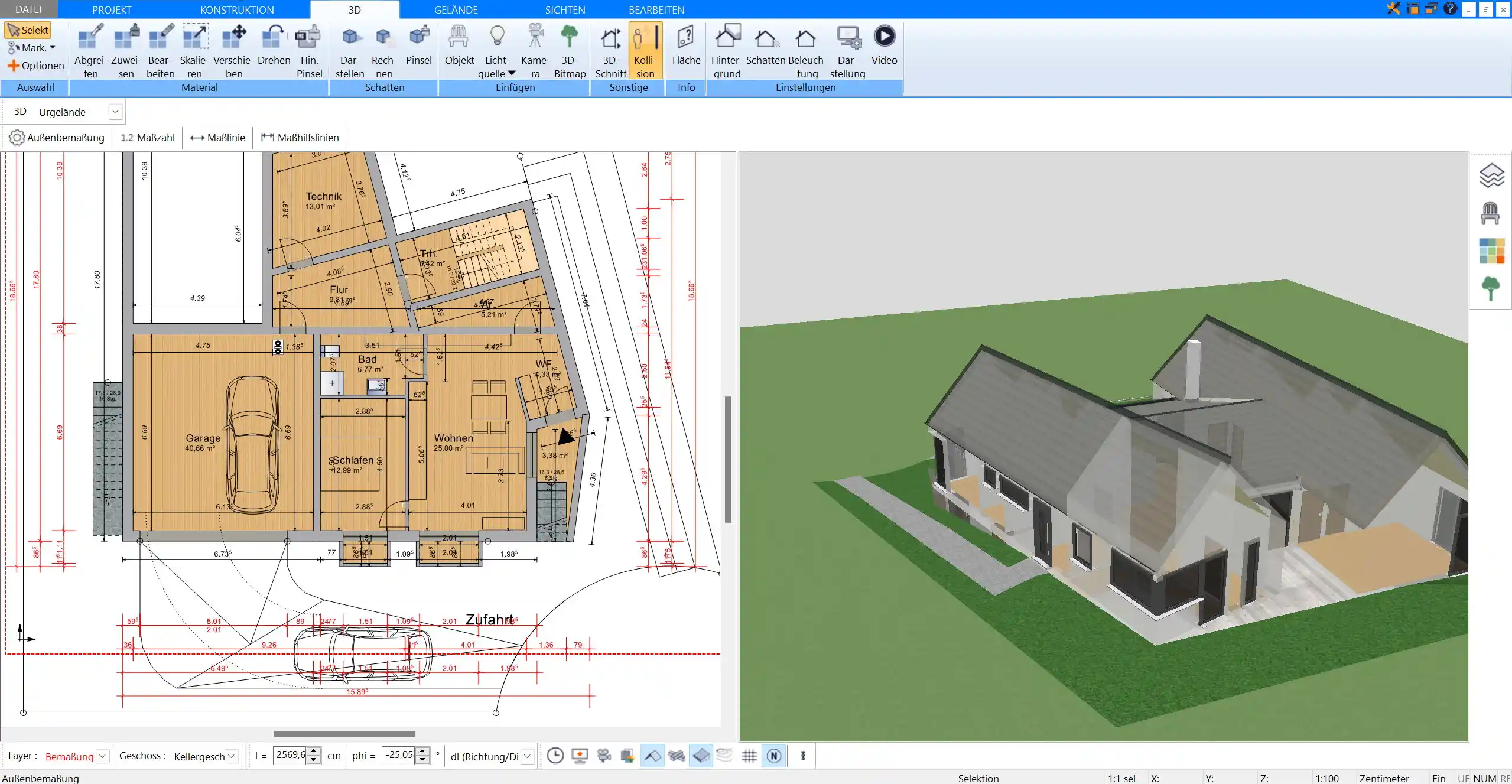Open the Layer Bemaßung dropdown
The image size is (1512, 784).
(103, 756)
